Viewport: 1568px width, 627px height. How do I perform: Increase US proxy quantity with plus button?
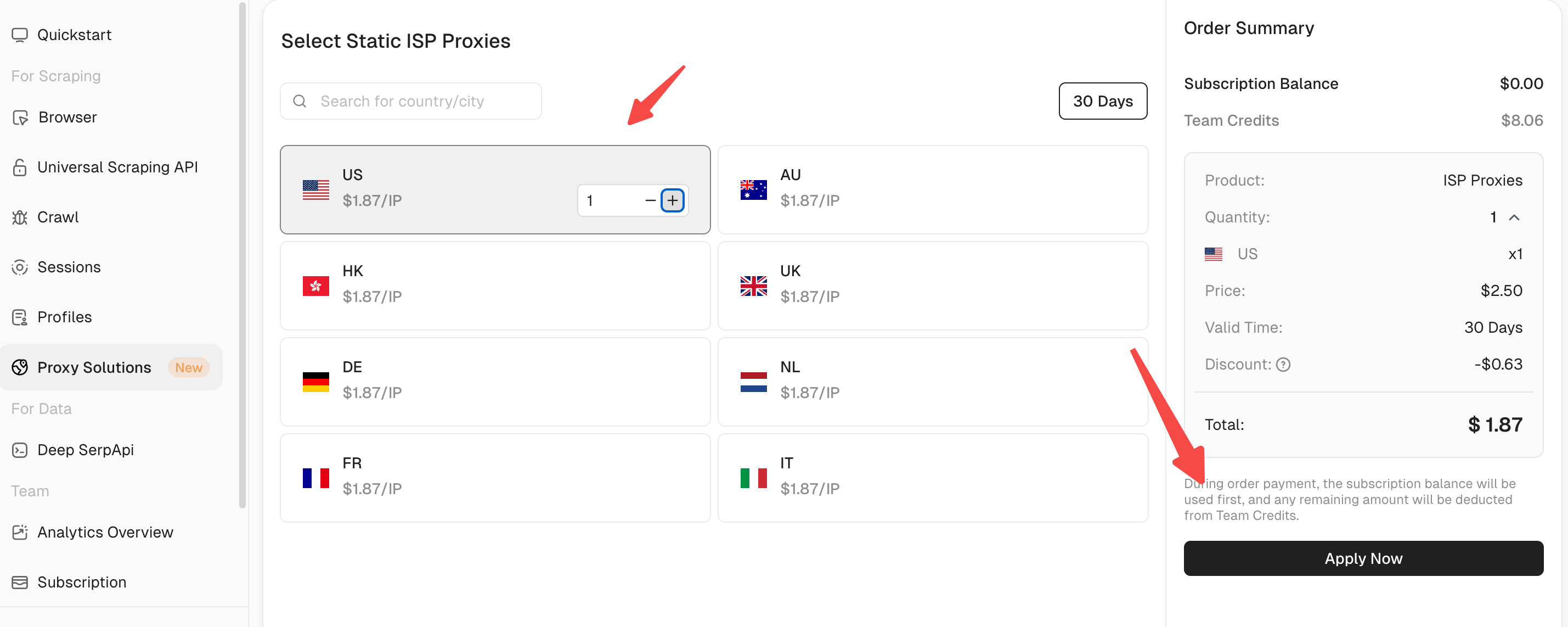pos(672,200)
